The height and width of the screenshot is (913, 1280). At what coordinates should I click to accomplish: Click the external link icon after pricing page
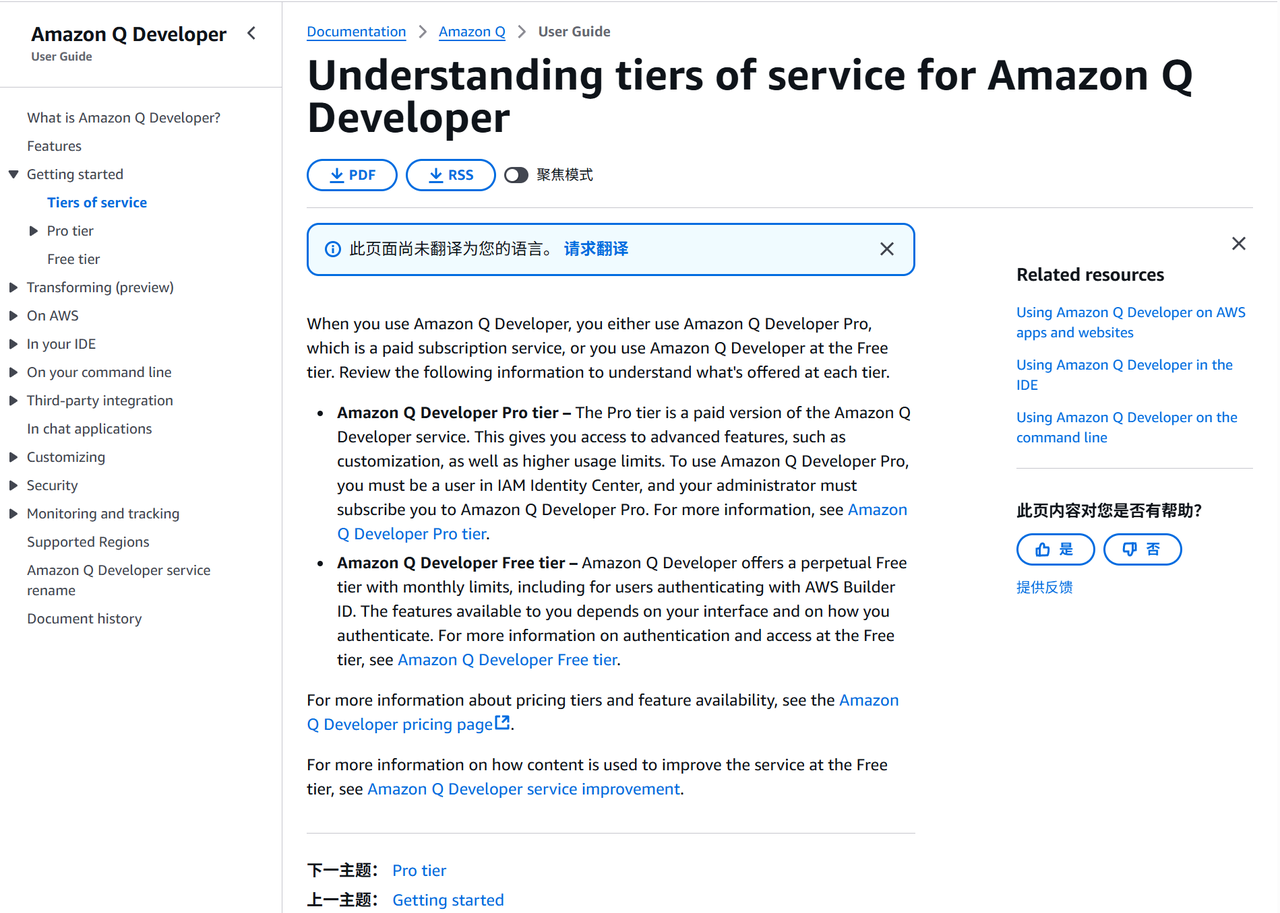click(x=503, y=722)
